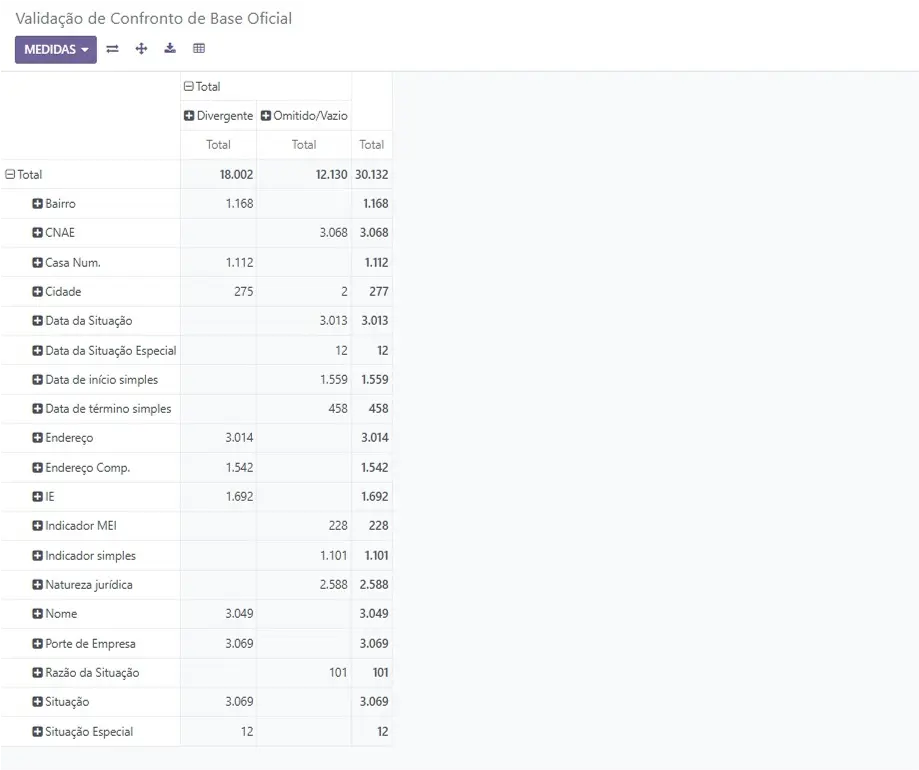The height and width of the screenshot is (770, 919).
Task: Expand the Bairro row
Action: pos(54,204)
